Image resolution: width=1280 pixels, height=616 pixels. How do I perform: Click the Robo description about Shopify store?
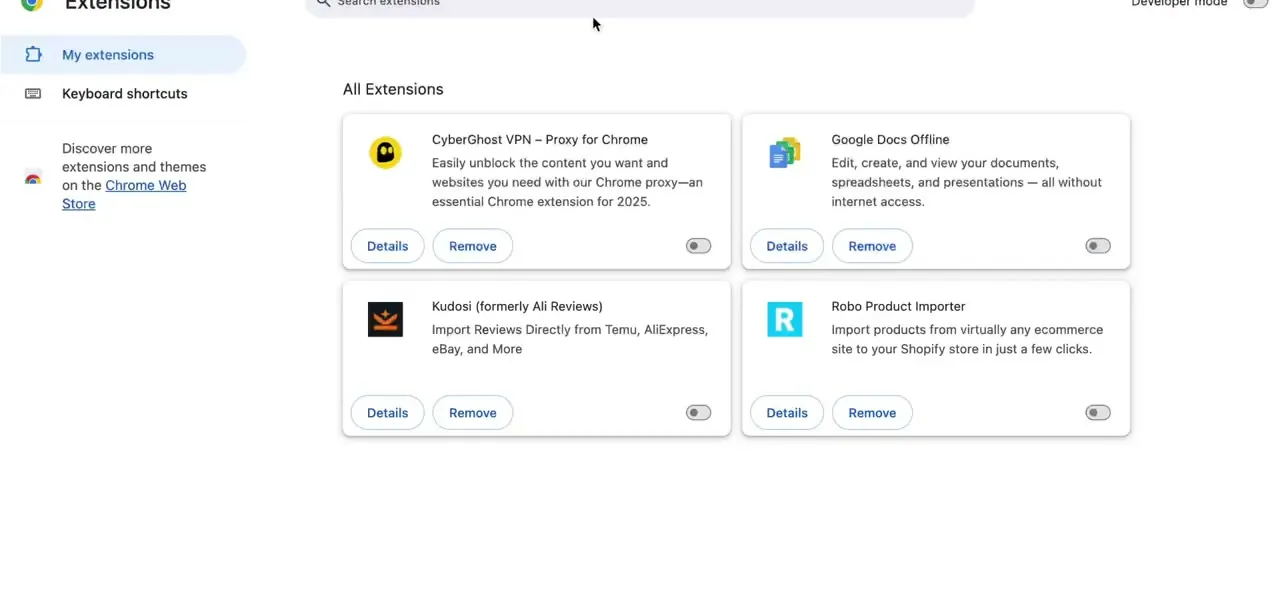967,339
